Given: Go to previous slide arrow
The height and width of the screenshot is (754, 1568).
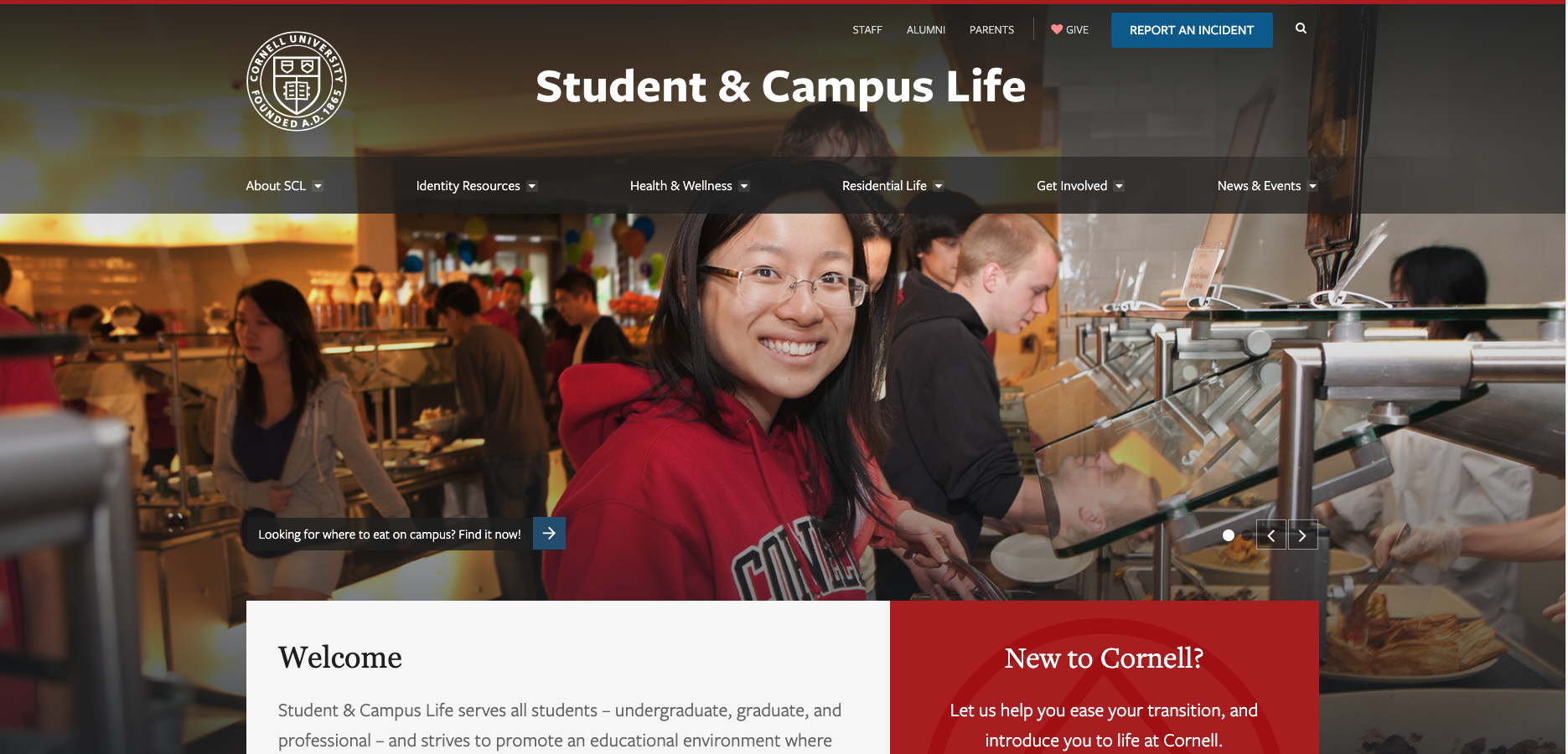Looking at the screenshot, I should (1271, 535).
